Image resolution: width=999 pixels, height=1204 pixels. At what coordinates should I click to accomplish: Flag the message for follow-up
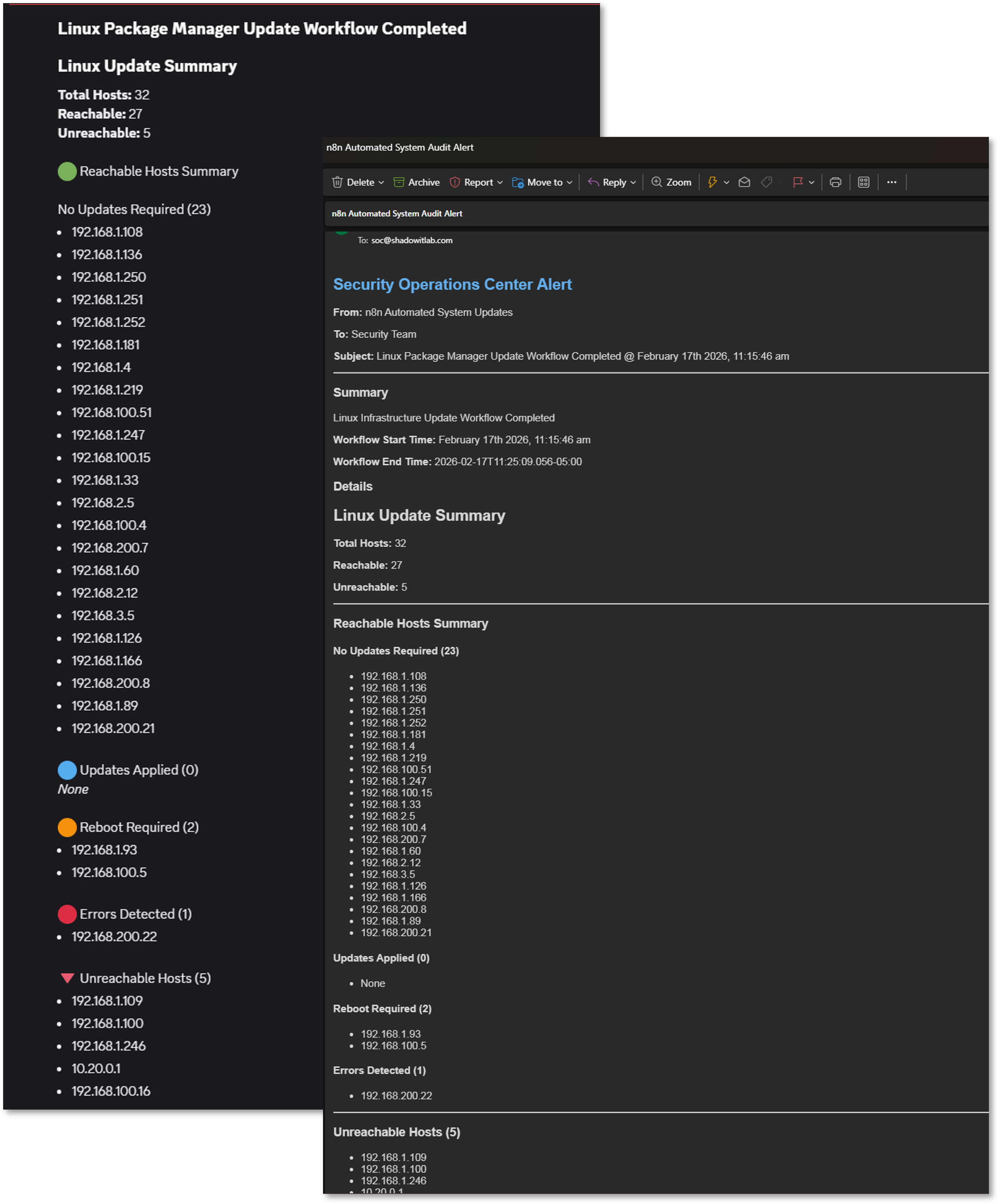coord(798,182)
